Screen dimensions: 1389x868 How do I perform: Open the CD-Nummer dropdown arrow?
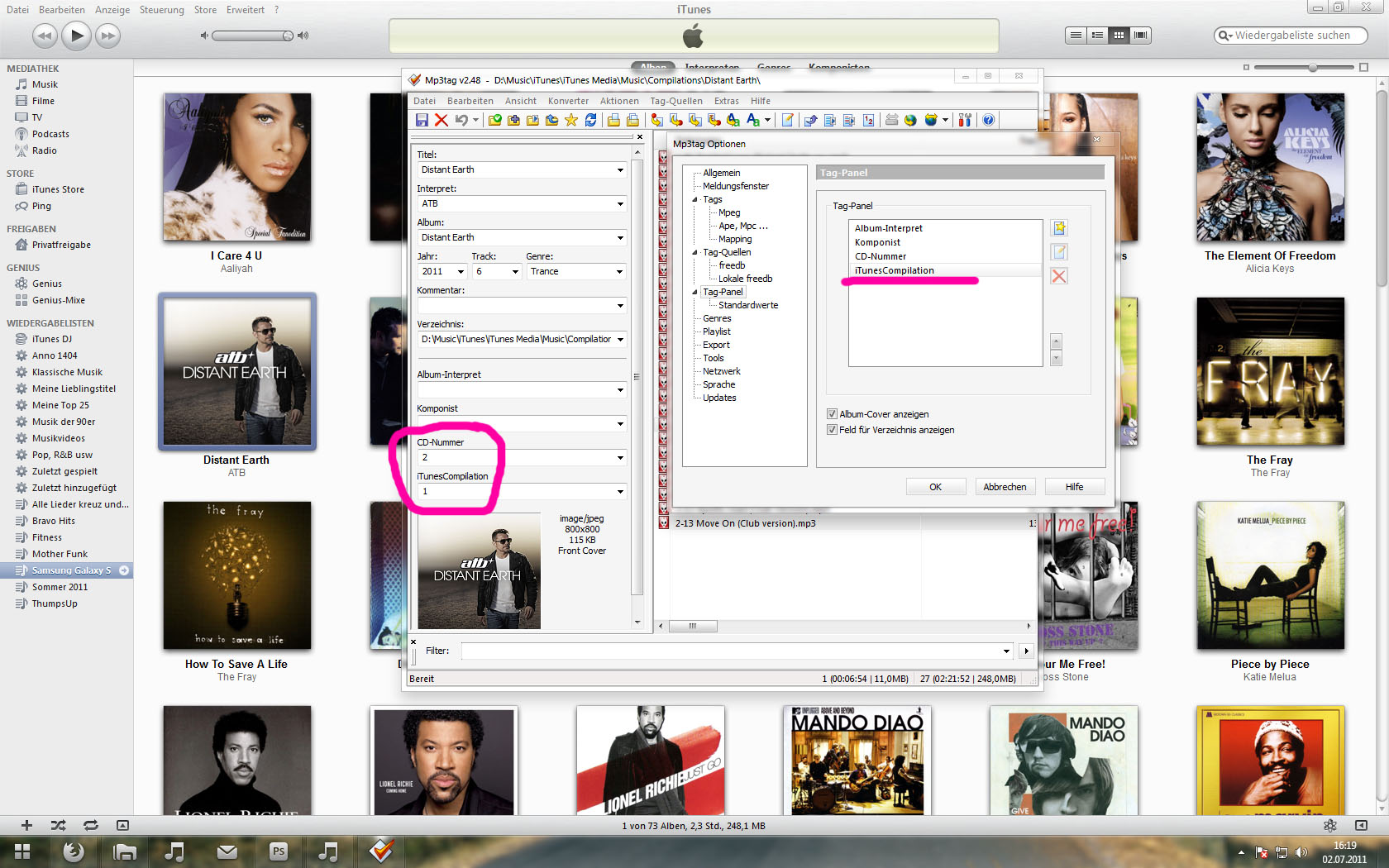(620, 457)
